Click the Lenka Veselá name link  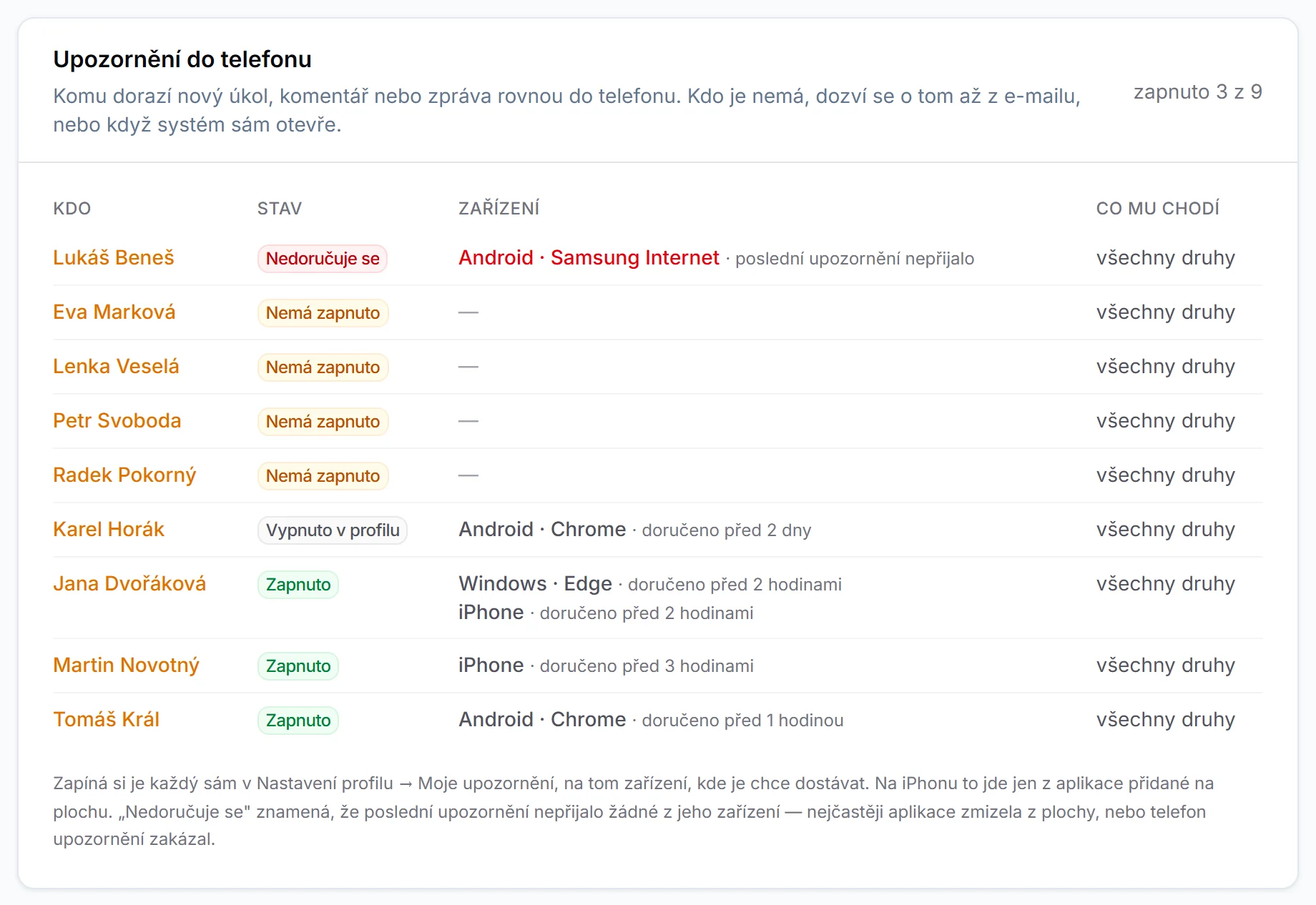point(116,367)
